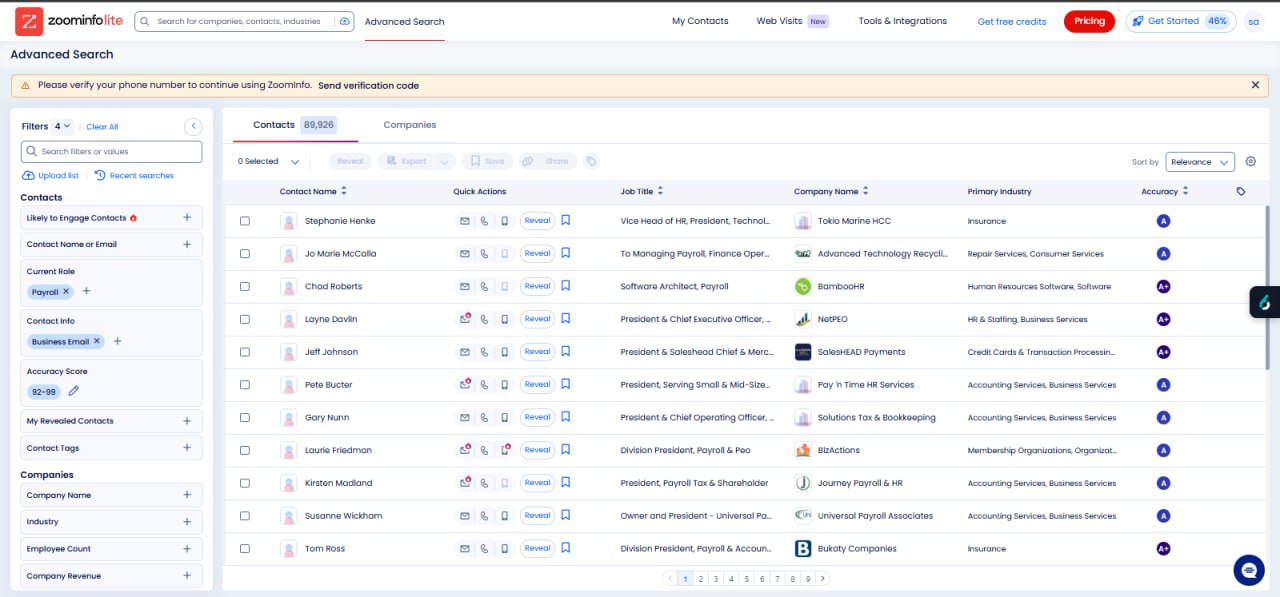Open table settings gear icon
This screenshot has height=597, width=1280.
(1250, 162)
